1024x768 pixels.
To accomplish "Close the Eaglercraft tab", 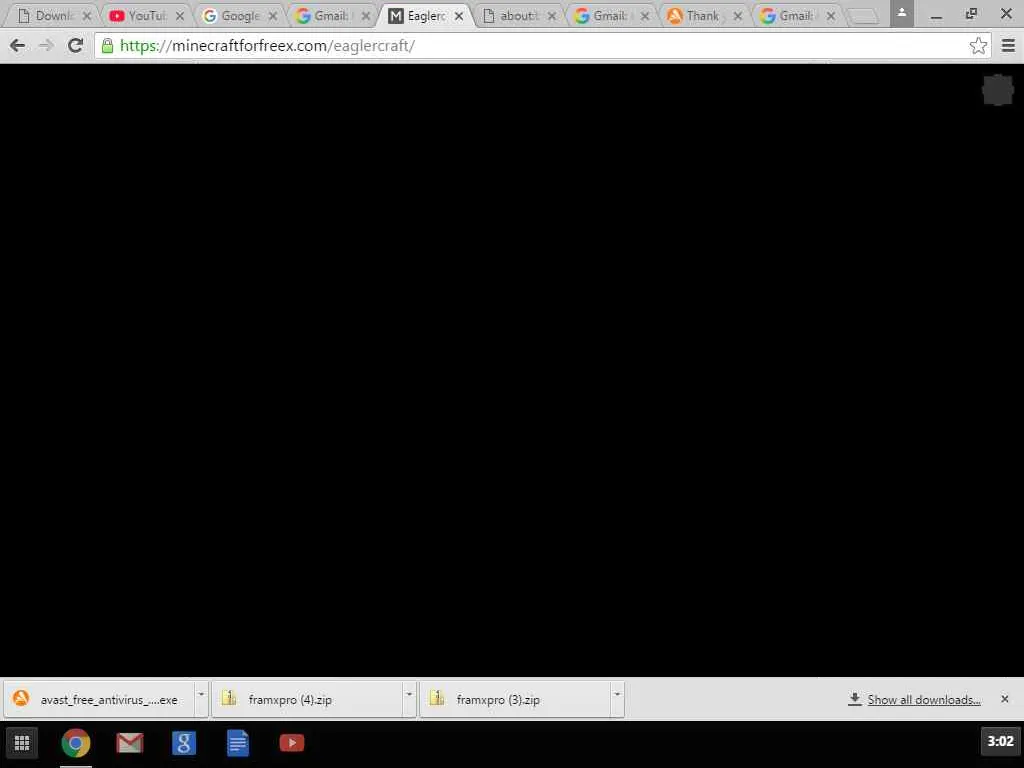I will 459,16.
